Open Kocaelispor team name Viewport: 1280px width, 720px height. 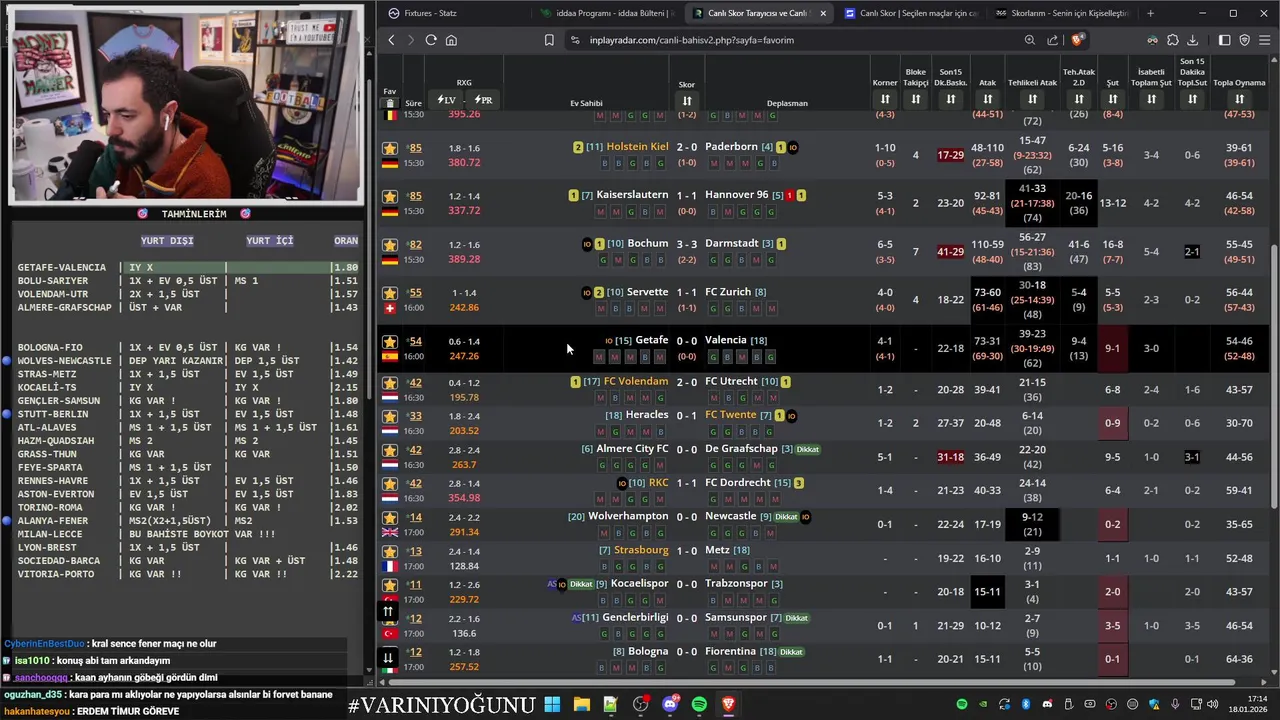[639, 583]
